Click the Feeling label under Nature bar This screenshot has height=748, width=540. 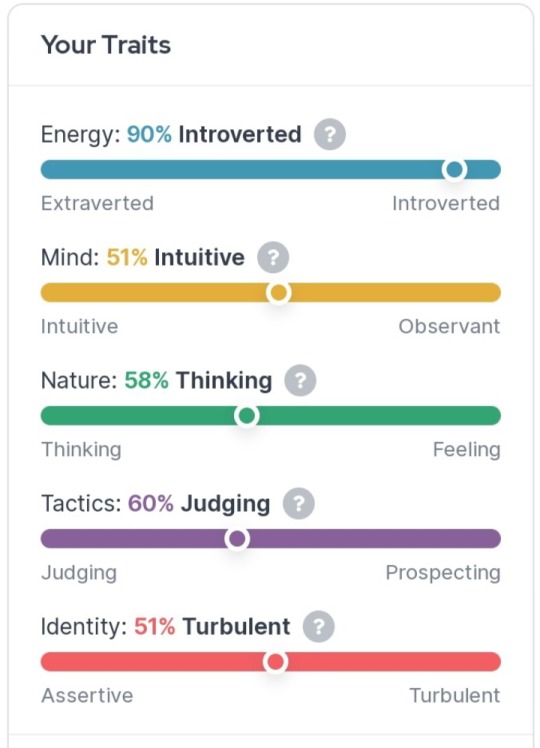pos(467,449)
